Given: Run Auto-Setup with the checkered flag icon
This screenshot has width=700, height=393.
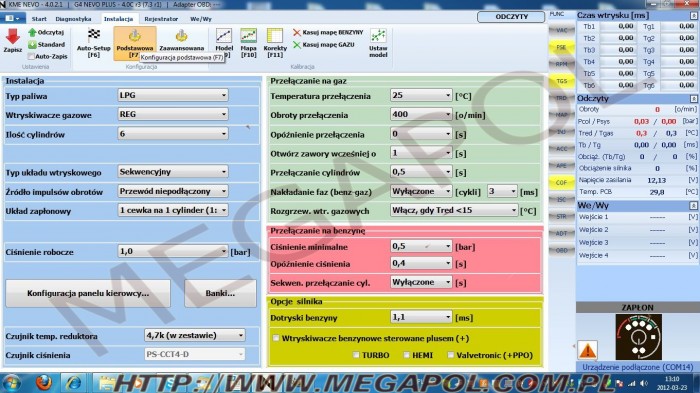Looking at the screenshot, I should 94,35.
